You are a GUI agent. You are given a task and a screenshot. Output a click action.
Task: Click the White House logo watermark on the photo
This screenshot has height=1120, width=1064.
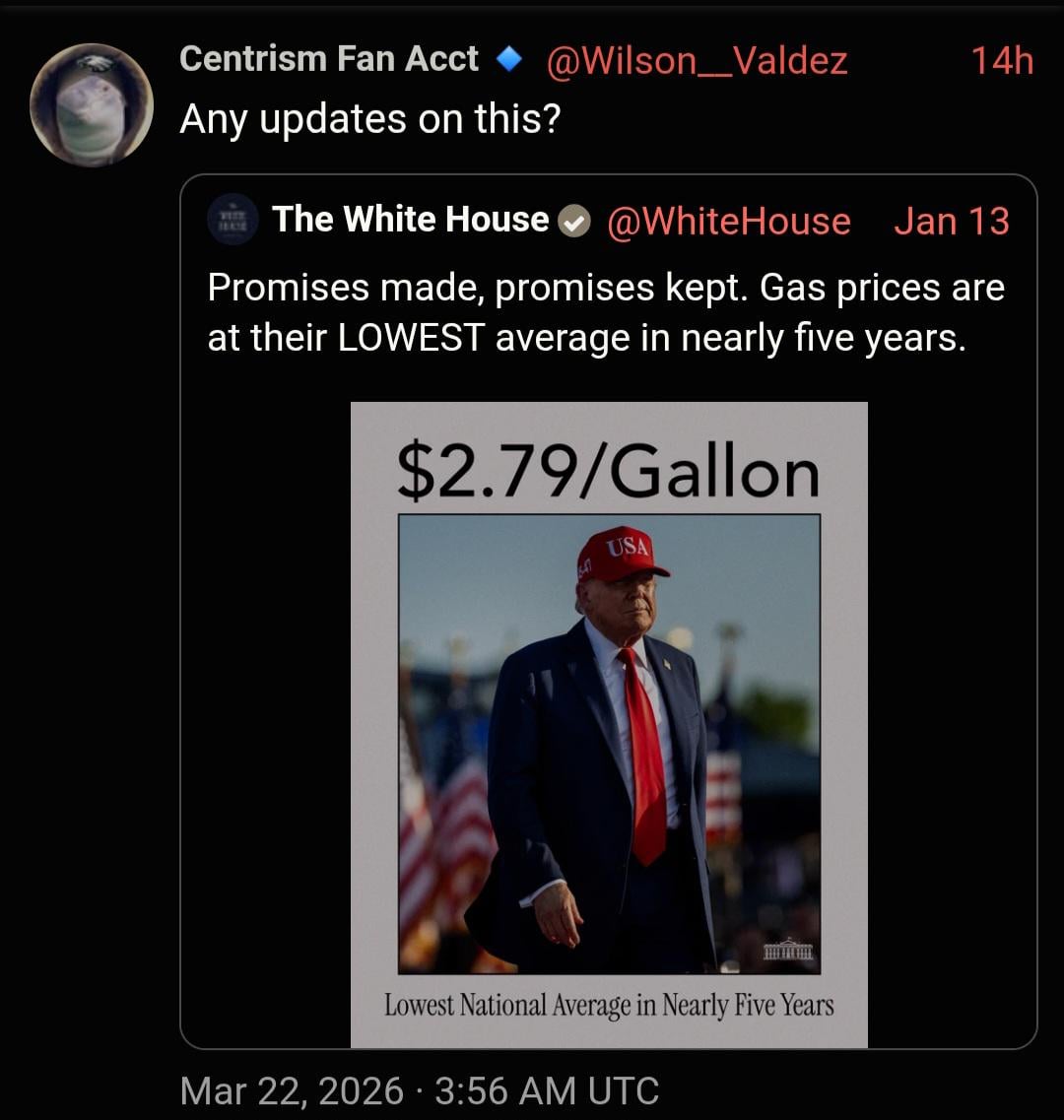pyautogui.click(x=790, y=953)
